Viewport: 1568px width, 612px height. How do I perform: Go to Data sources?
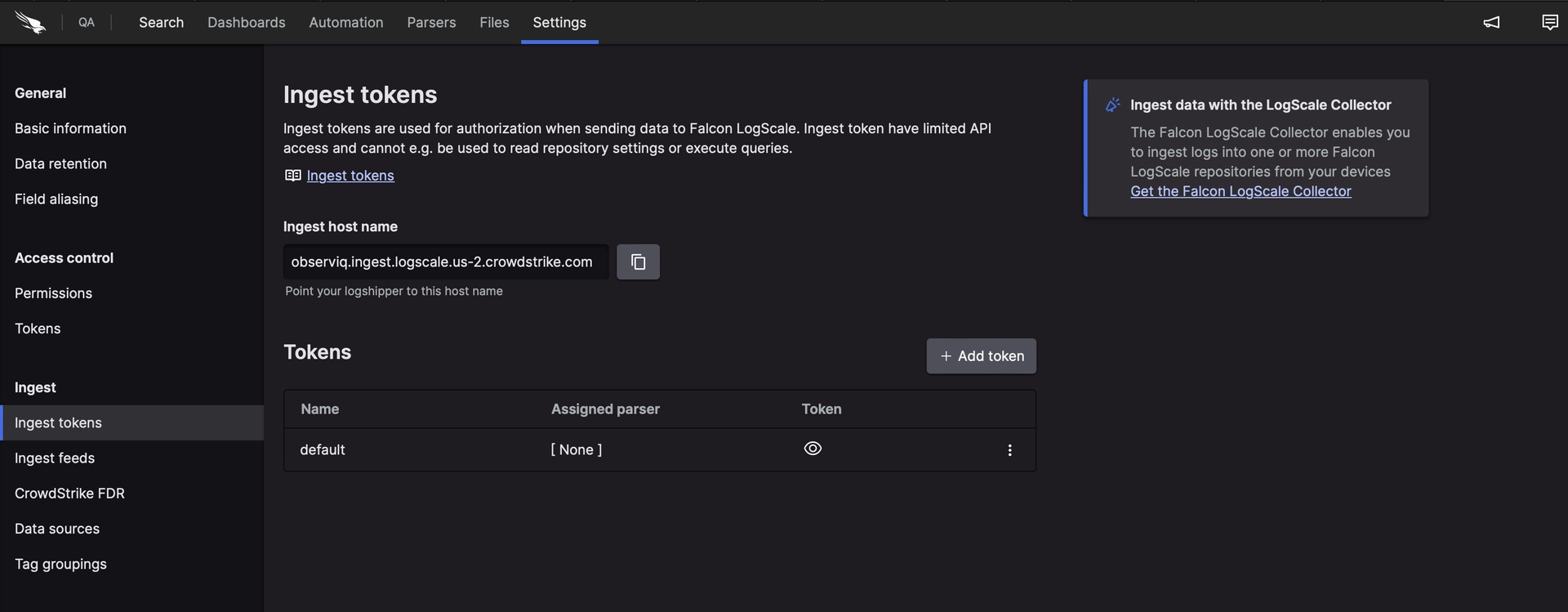tap(57, 529)
